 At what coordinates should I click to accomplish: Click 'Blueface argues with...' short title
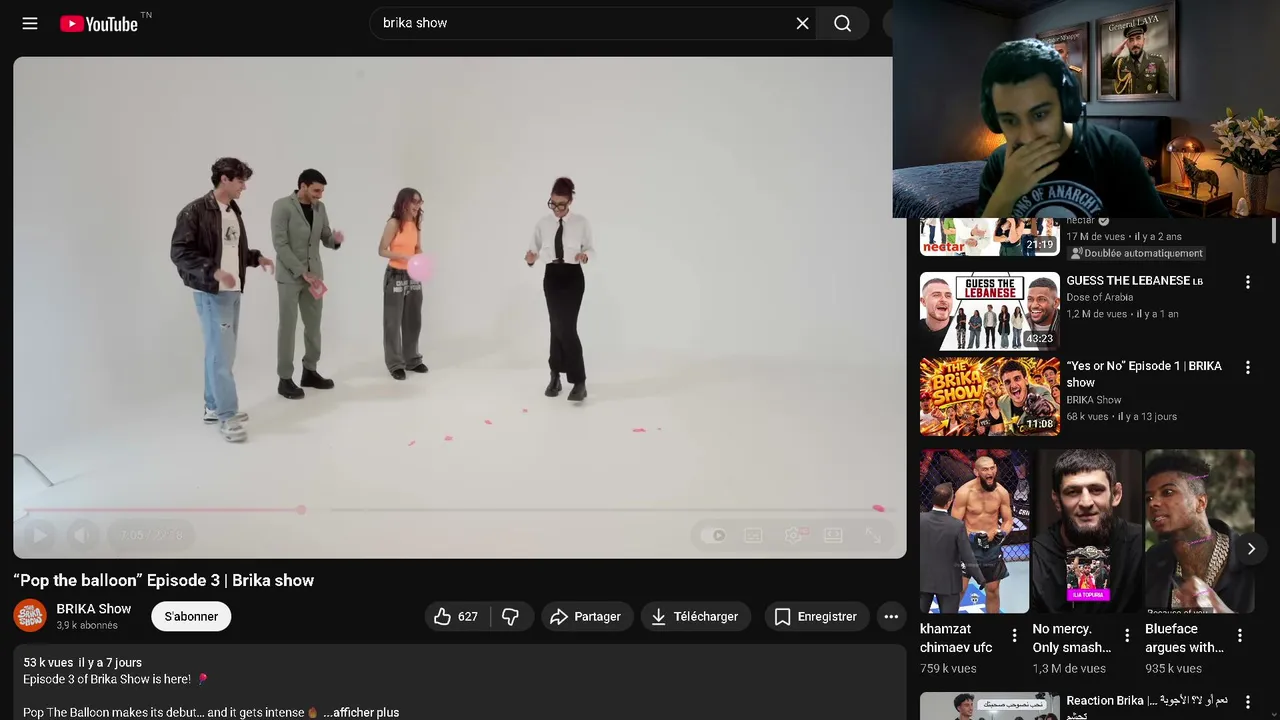click(x=1184, y=638)
